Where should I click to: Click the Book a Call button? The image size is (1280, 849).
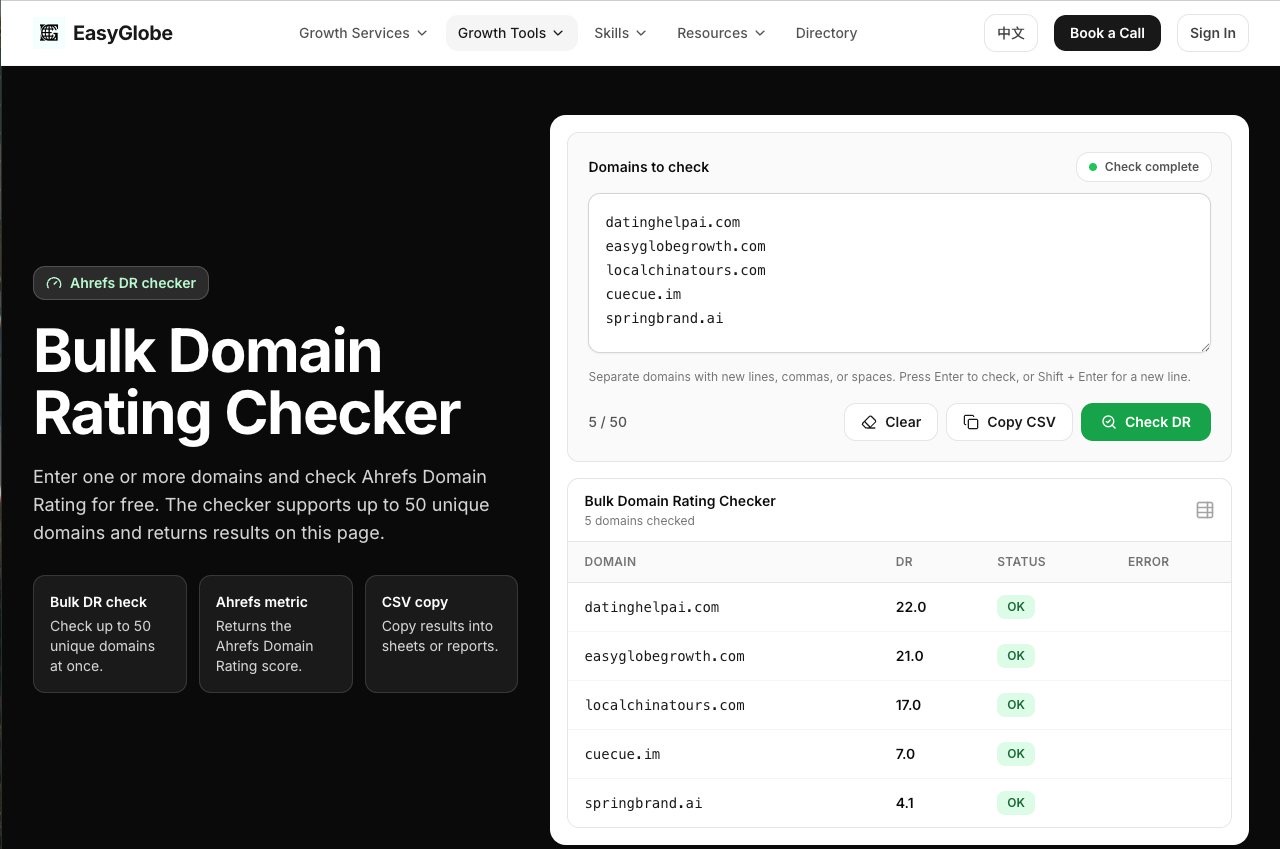(1107, 33)
